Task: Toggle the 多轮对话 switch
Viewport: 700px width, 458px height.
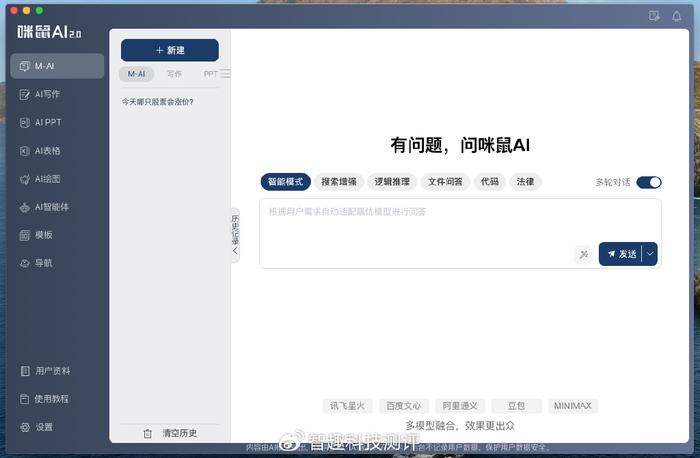Action: tap(649, 182)
